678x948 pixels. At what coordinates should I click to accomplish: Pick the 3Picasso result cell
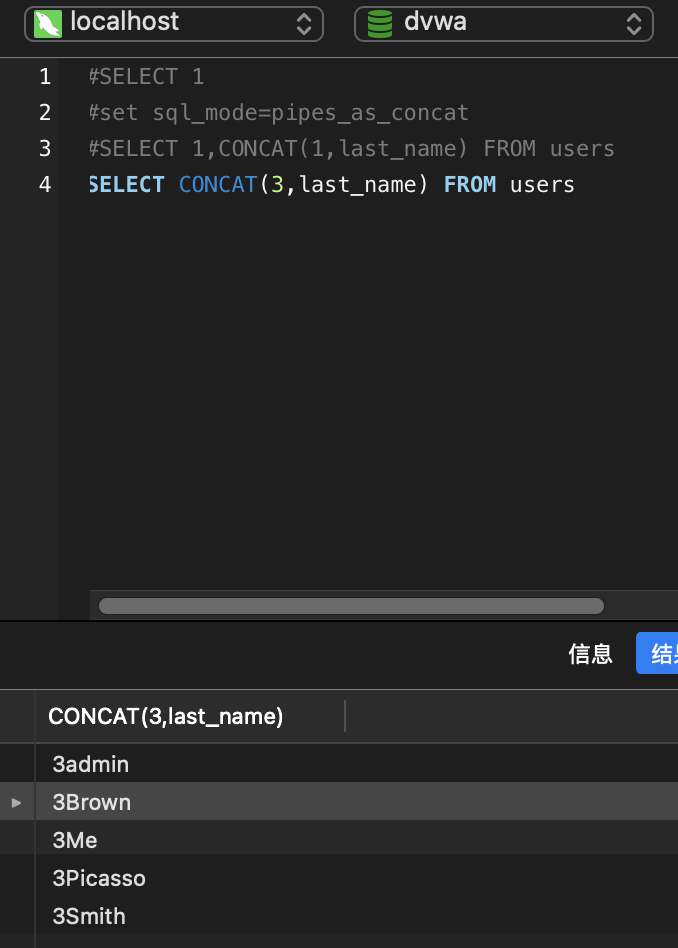[99, 878]
